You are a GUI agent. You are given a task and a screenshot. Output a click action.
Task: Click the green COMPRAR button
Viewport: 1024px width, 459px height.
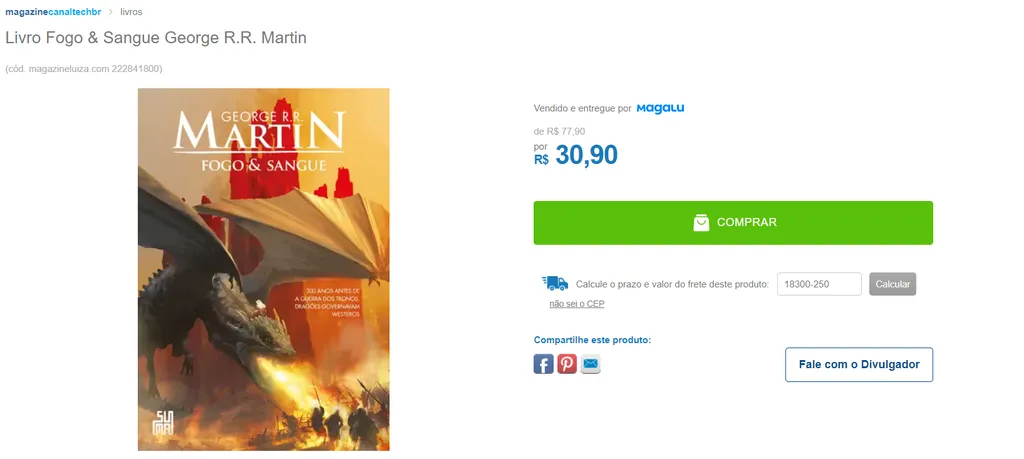[x=733, y=223]
